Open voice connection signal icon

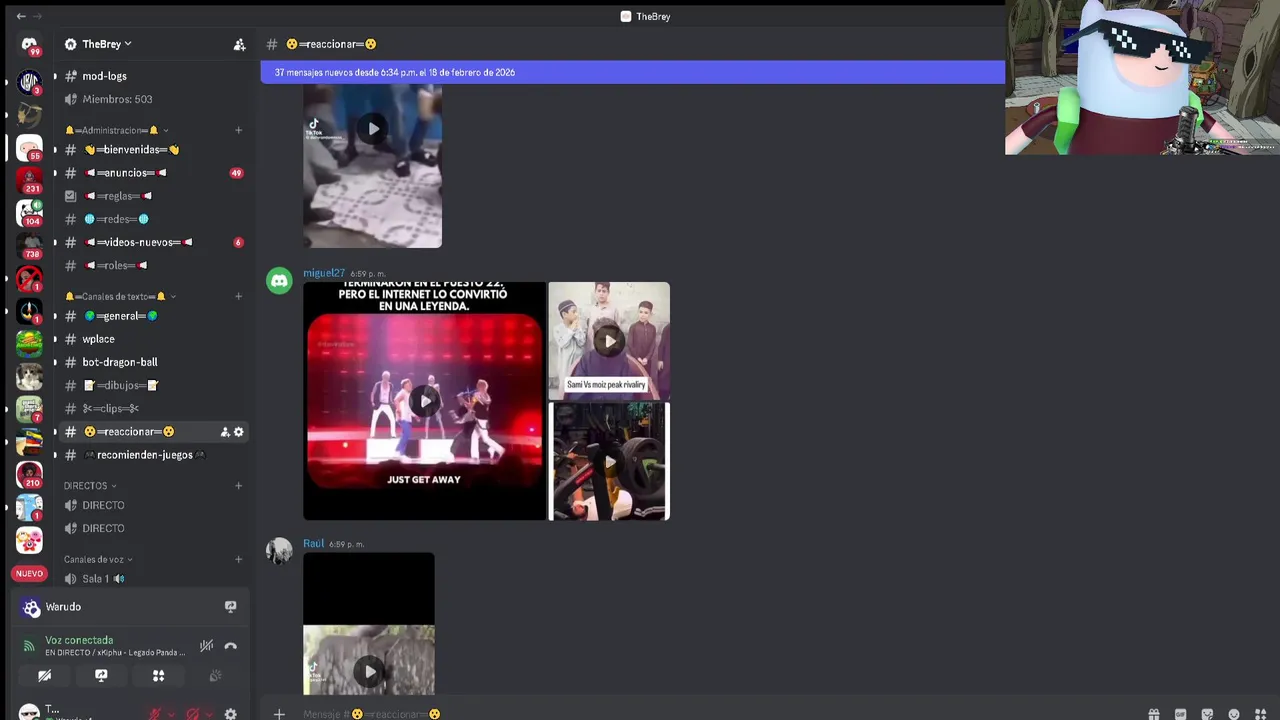[x=29, y=646]
